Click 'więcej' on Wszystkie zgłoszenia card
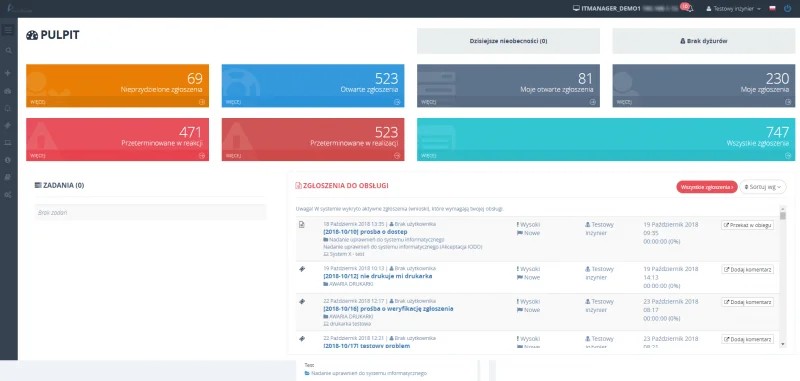 [428, 156]
